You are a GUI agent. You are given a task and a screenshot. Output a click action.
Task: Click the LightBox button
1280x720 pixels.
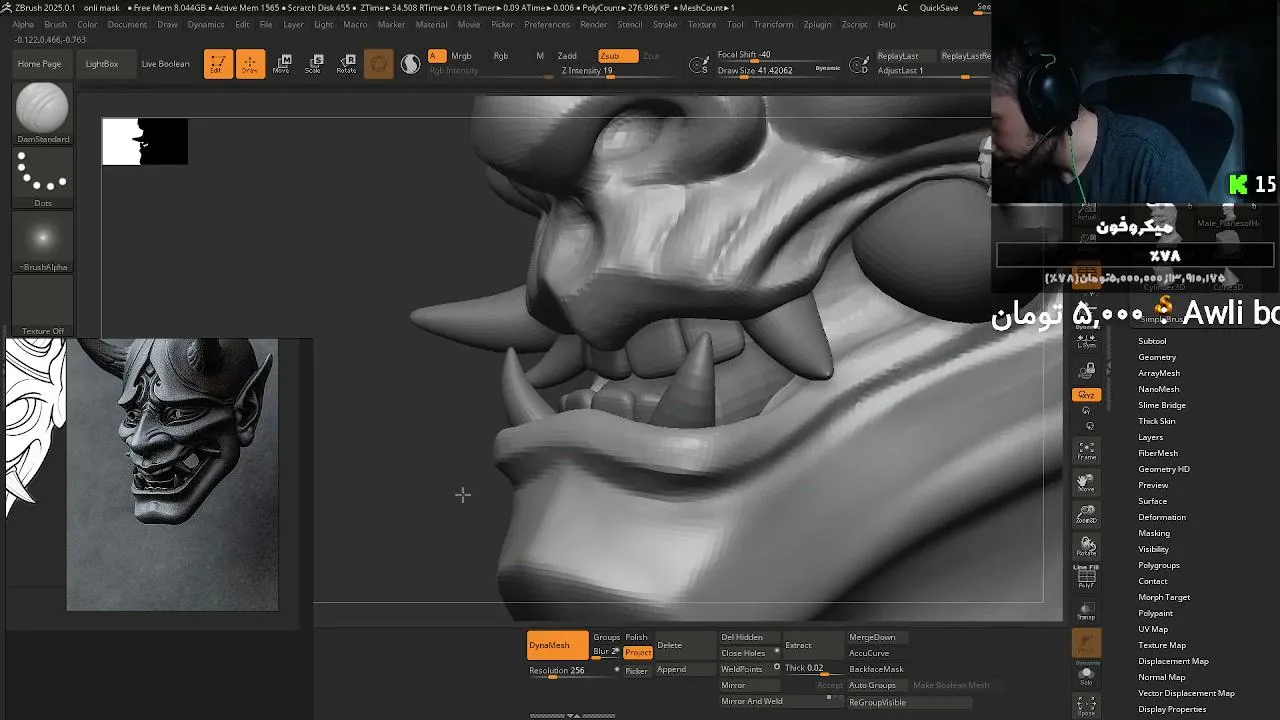coord(102,64)
